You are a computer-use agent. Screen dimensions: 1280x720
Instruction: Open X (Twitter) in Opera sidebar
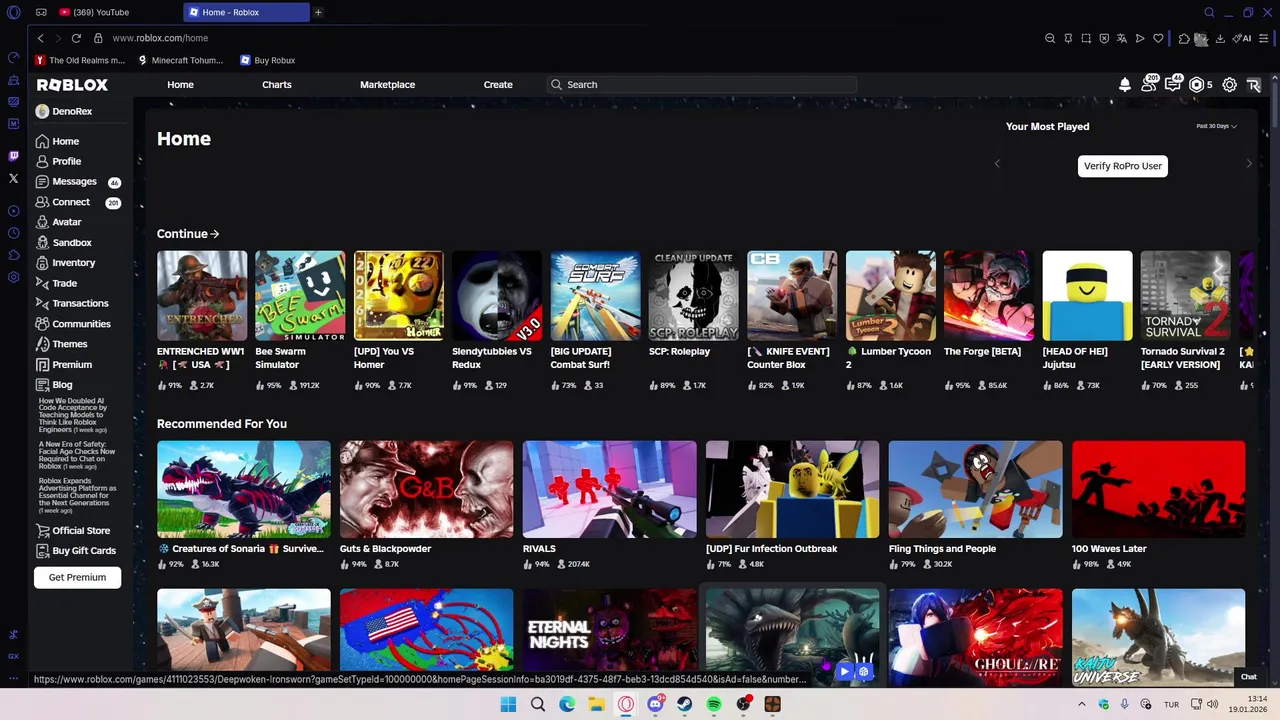pyautogui.click(x=13, y=178)
